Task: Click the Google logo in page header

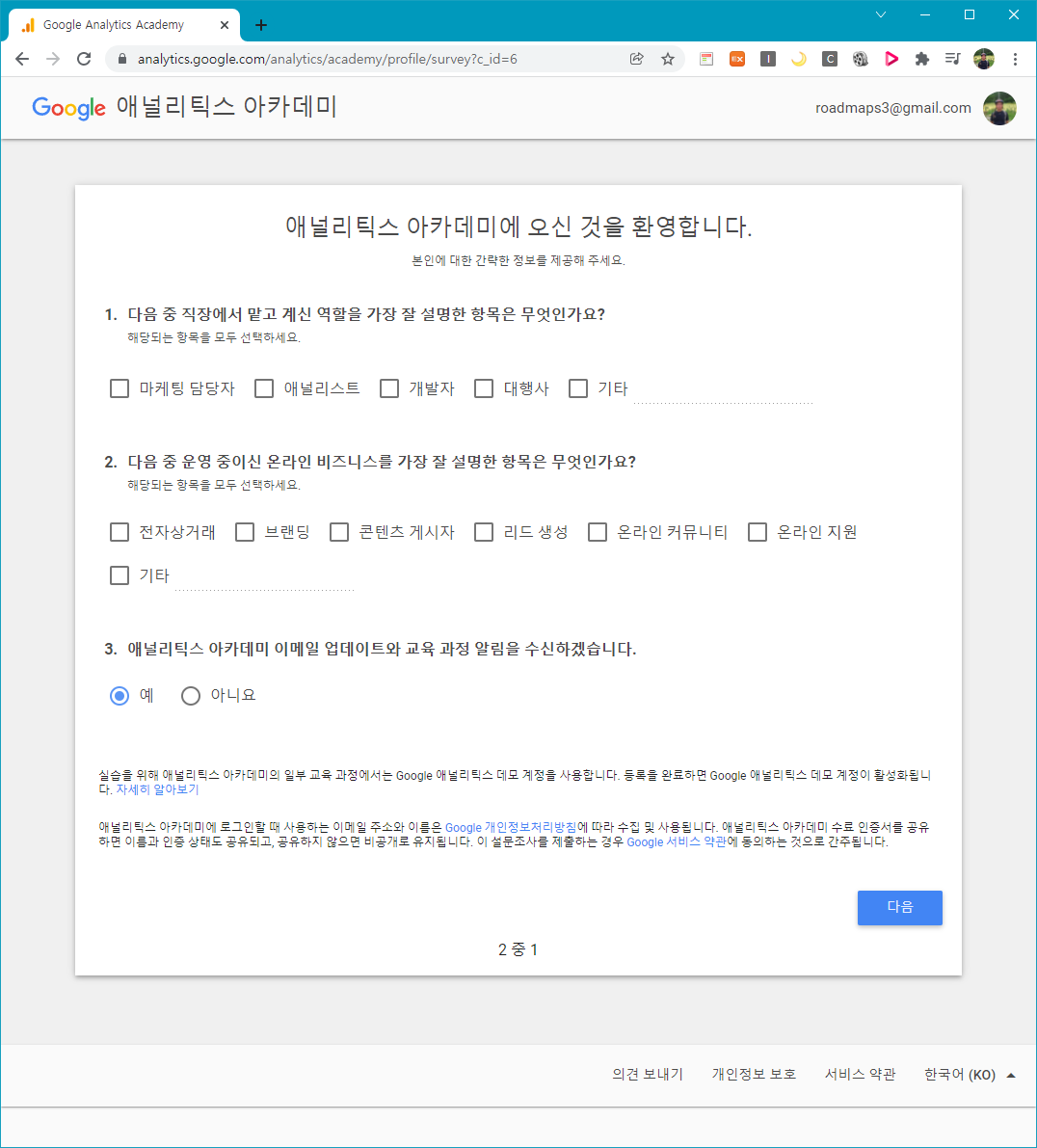Action: pos(68,108)
